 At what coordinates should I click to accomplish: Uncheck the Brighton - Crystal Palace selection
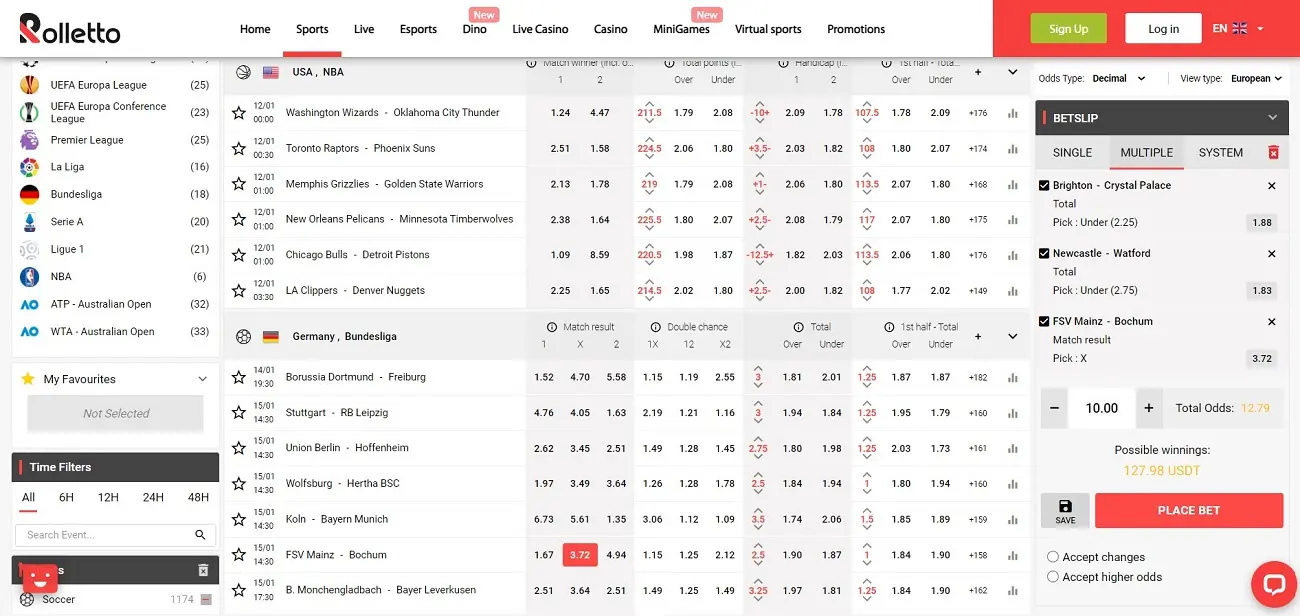pyautogui.click(x=1044, y=185)
